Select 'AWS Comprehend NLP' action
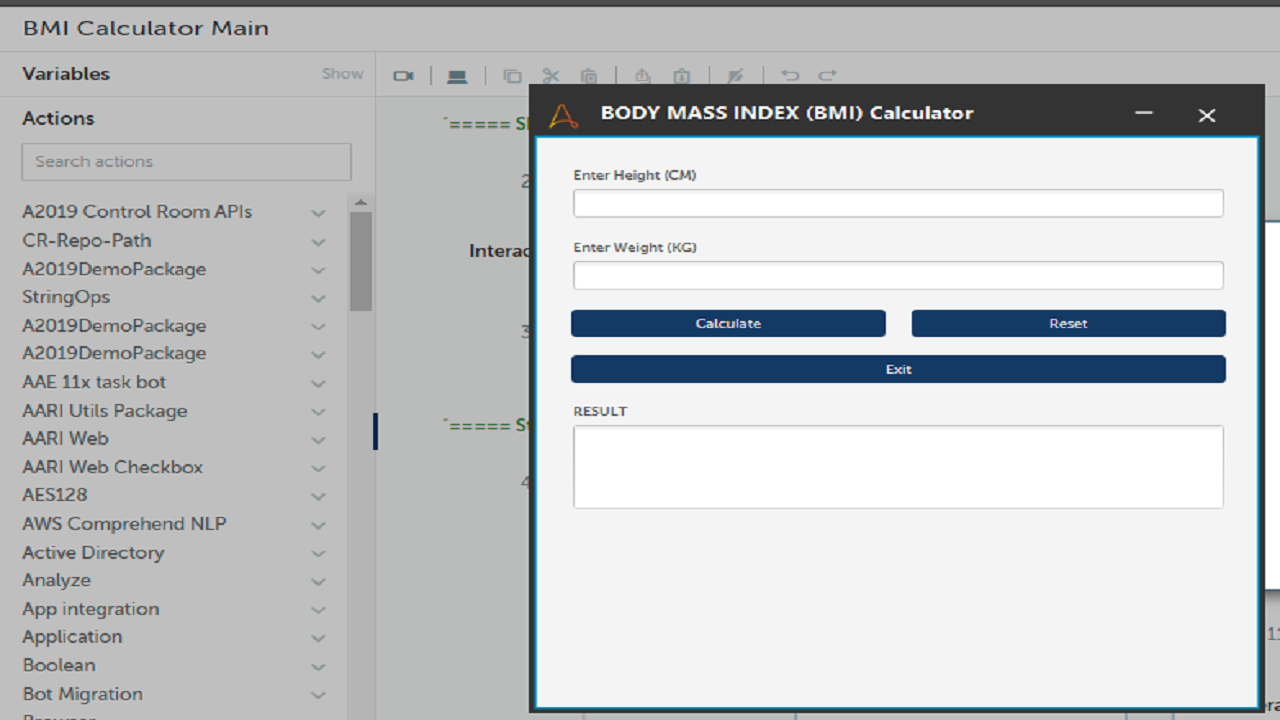Image resolution: width=1280 pixels, height=720 pixels. [x=125, y=524]
